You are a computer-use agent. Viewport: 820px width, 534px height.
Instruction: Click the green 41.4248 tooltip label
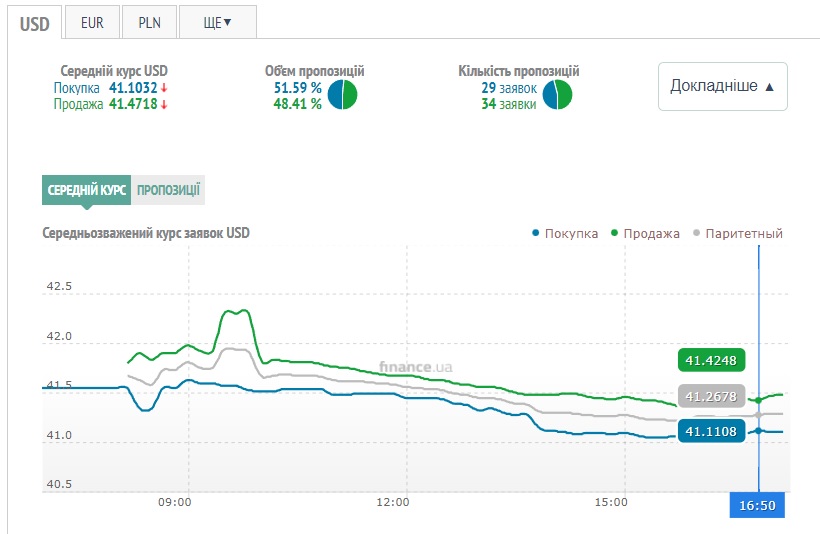[x=711, y=360]
